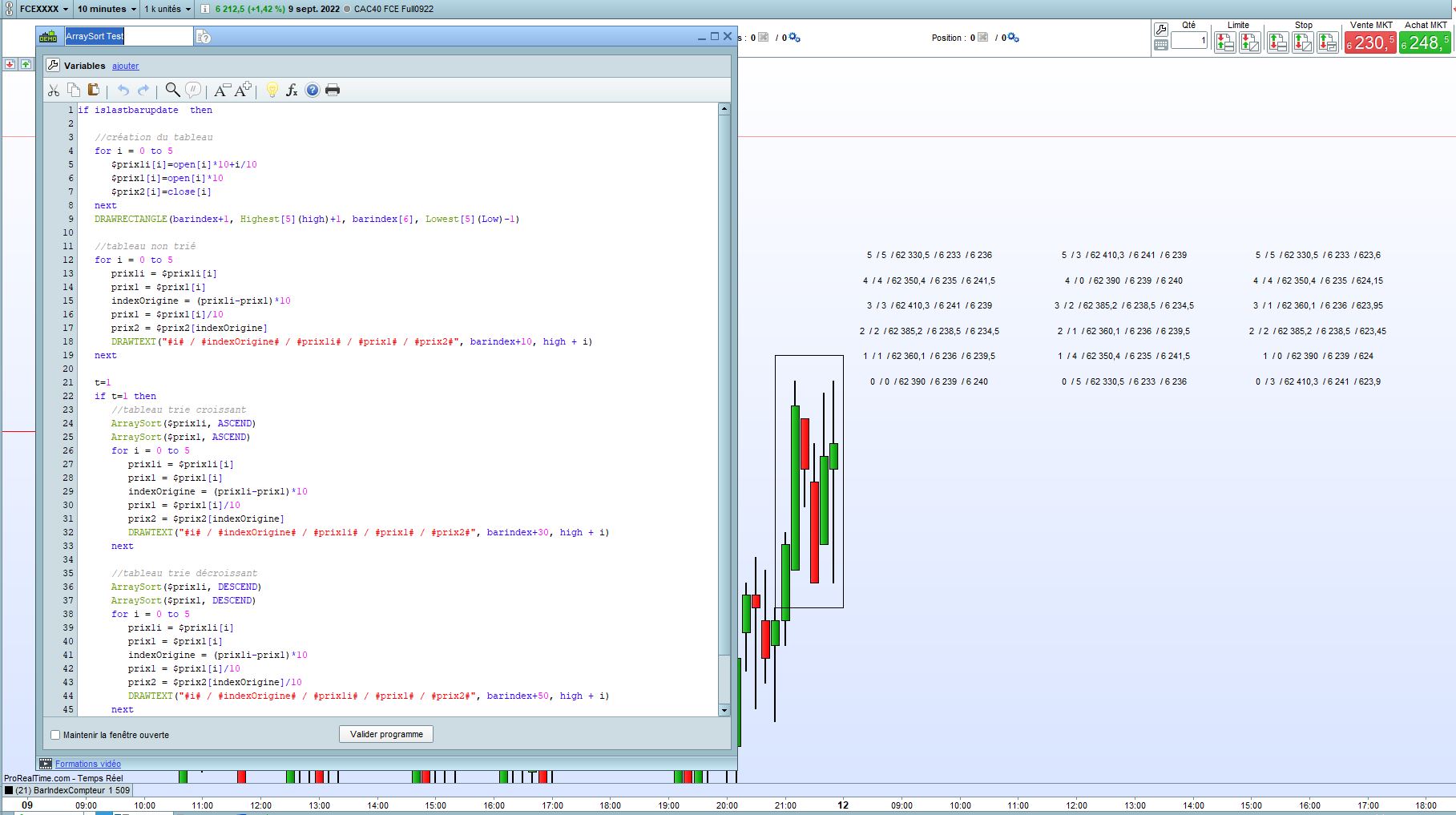Screen dimensions: 1456x815
Task: Click the //création du tableau comment line
Action: pos(154,137)
